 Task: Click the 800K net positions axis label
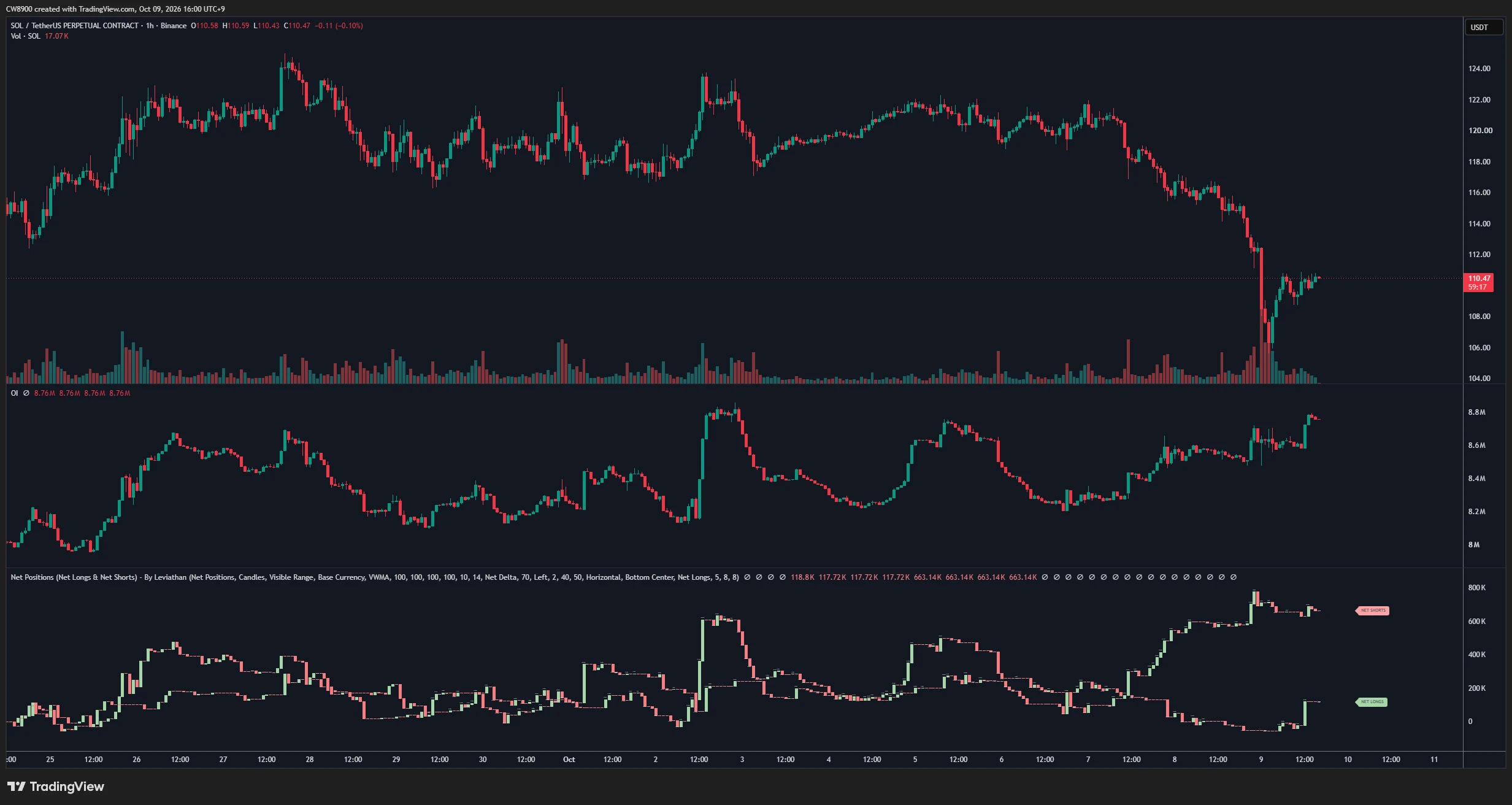[1476, 588]
